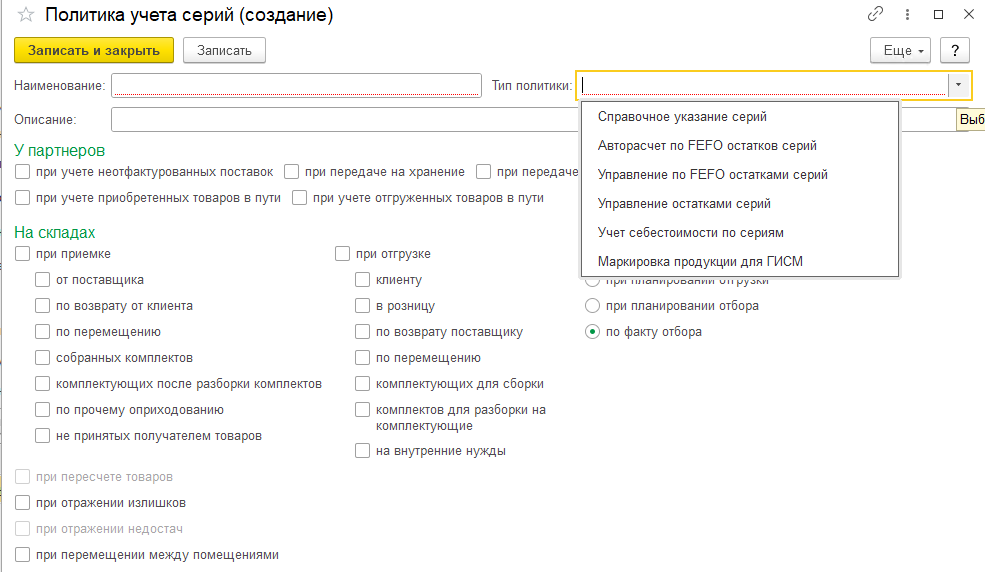Copy link using the chain icon

876,15
